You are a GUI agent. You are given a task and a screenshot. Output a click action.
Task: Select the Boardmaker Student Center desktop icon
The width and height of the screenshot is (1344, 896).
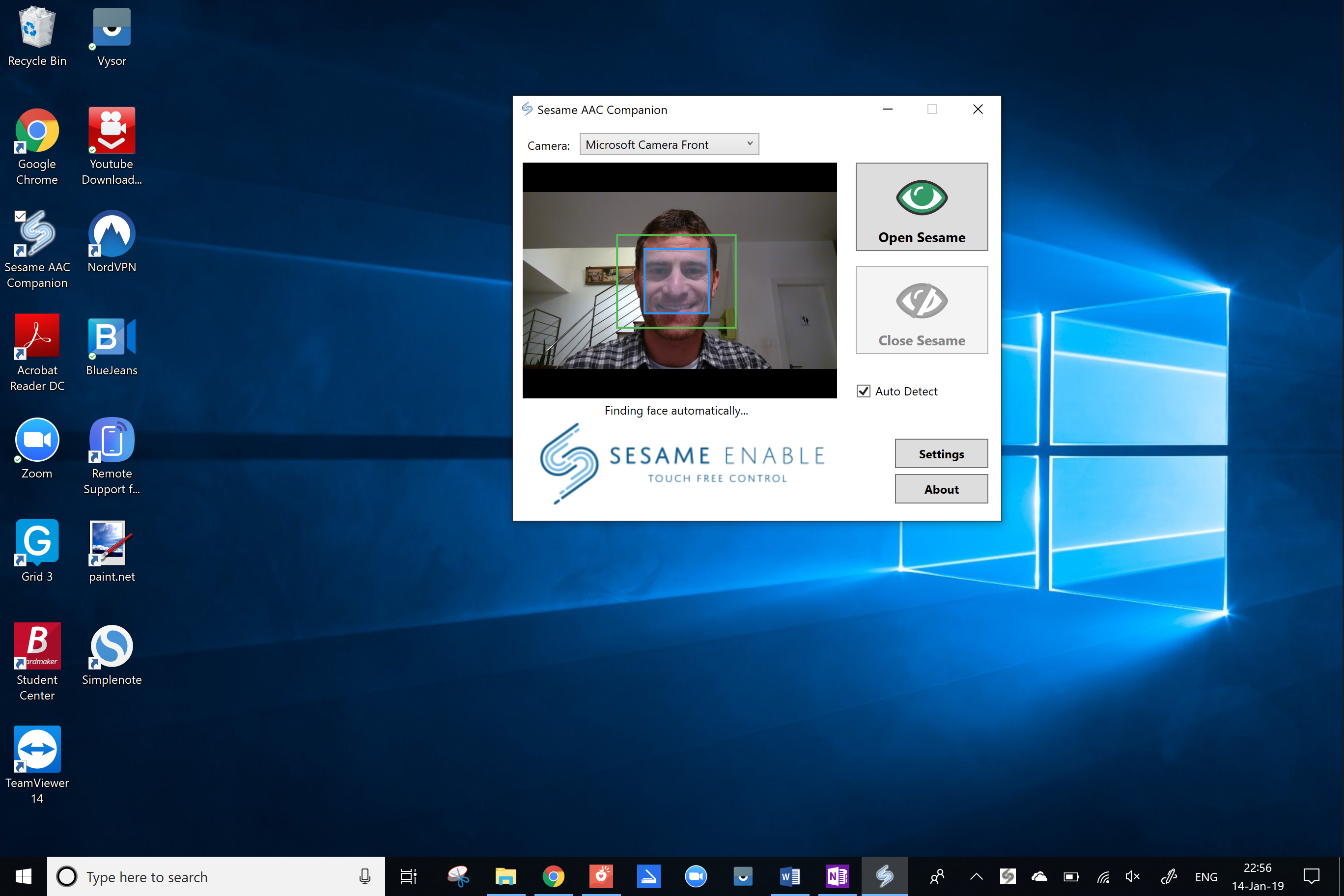(x=37, y=662)
